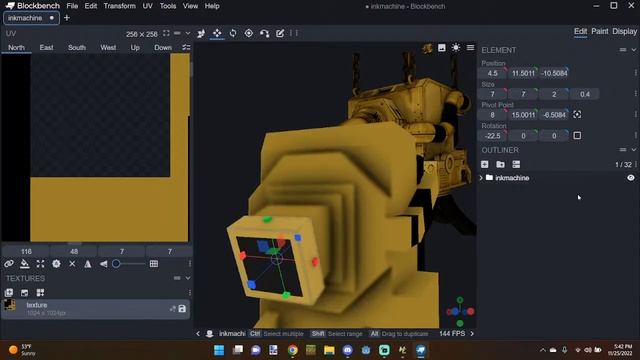This screenshot has width=640, height=360.
Task: Click the auto UV gear icon
Action: pyautogui.click(x=56, y=264)
